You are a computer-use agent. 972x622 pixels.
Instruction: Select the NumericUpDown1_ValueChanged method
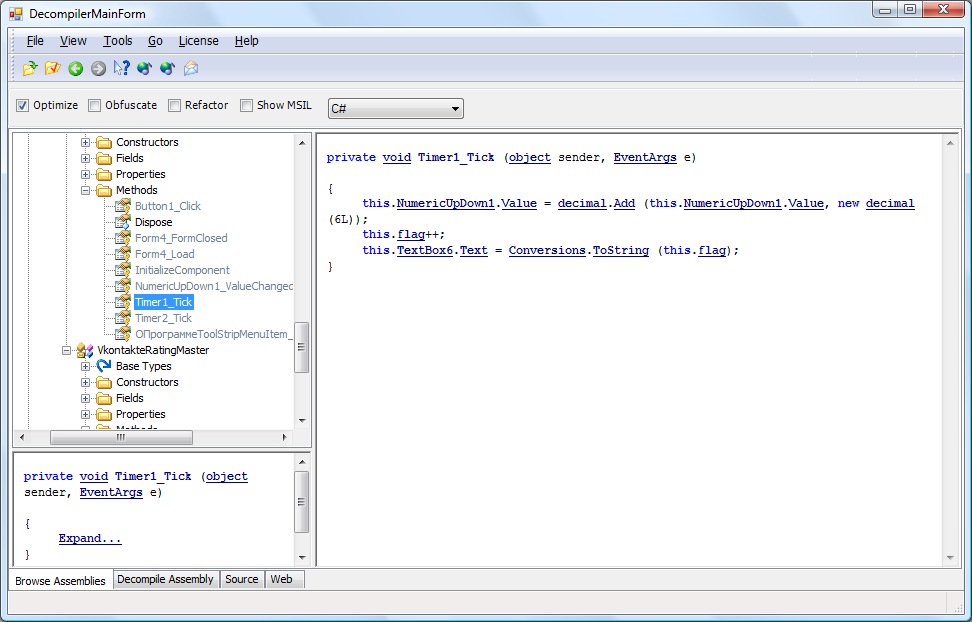214,286
